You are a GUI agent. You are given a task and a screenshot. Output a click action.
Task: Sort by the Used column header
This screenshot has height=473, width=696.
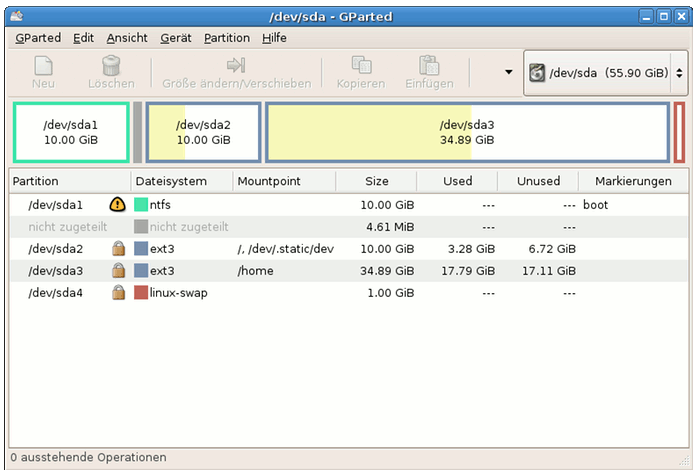coord(457,181)
